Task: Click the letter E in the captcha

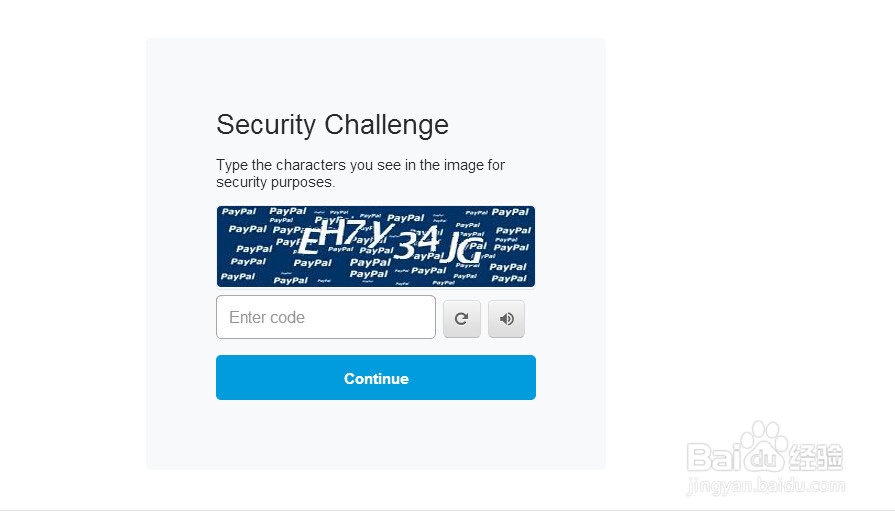Action: [309, 241]
